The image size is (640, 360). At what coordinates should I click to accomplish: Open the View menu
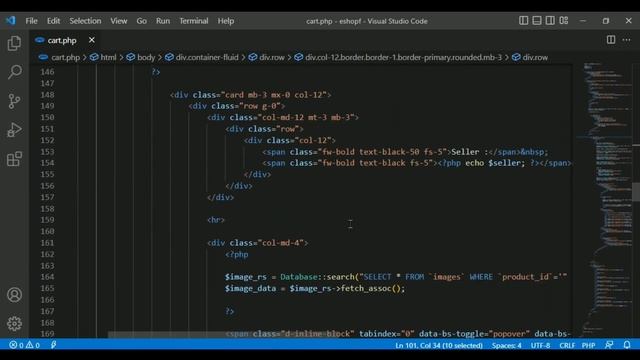click(x=119, y=21)
